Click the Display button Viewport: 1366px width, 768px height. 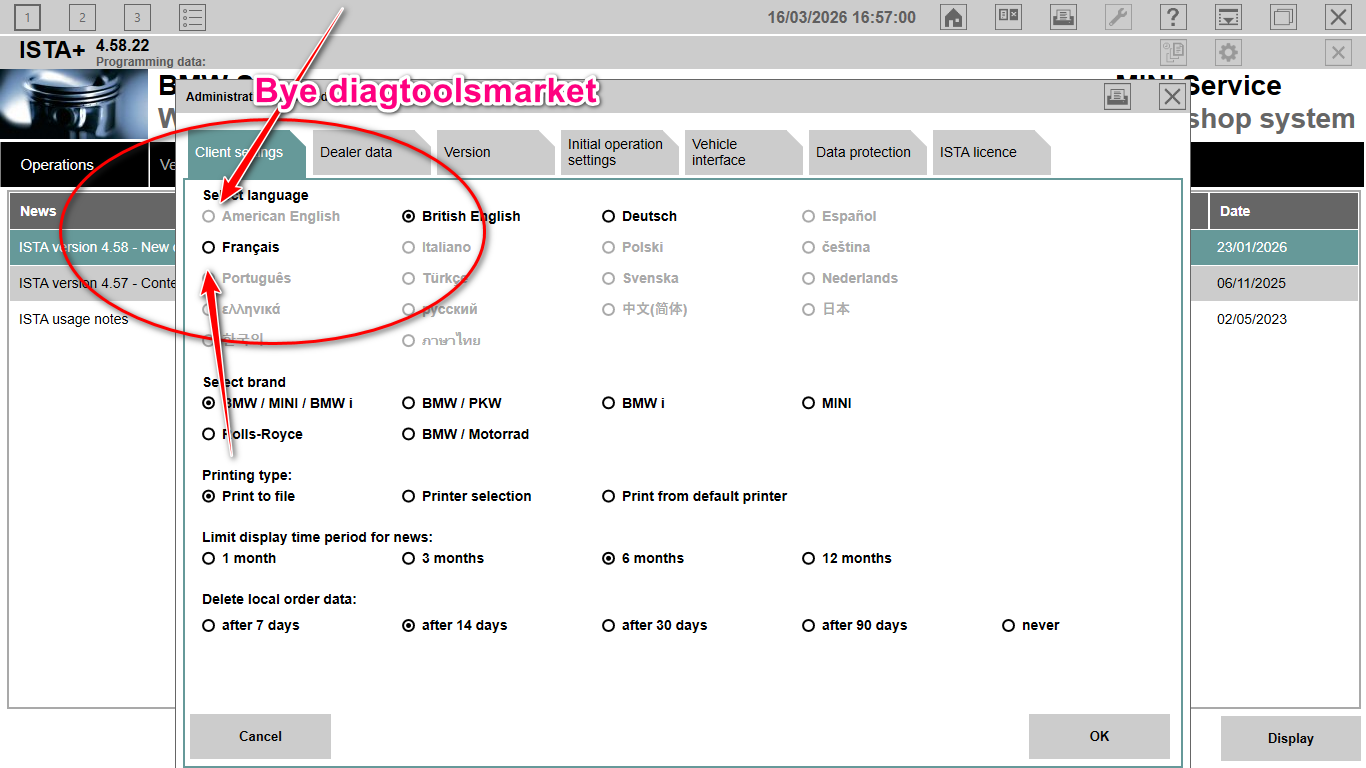coord(1290,738)
